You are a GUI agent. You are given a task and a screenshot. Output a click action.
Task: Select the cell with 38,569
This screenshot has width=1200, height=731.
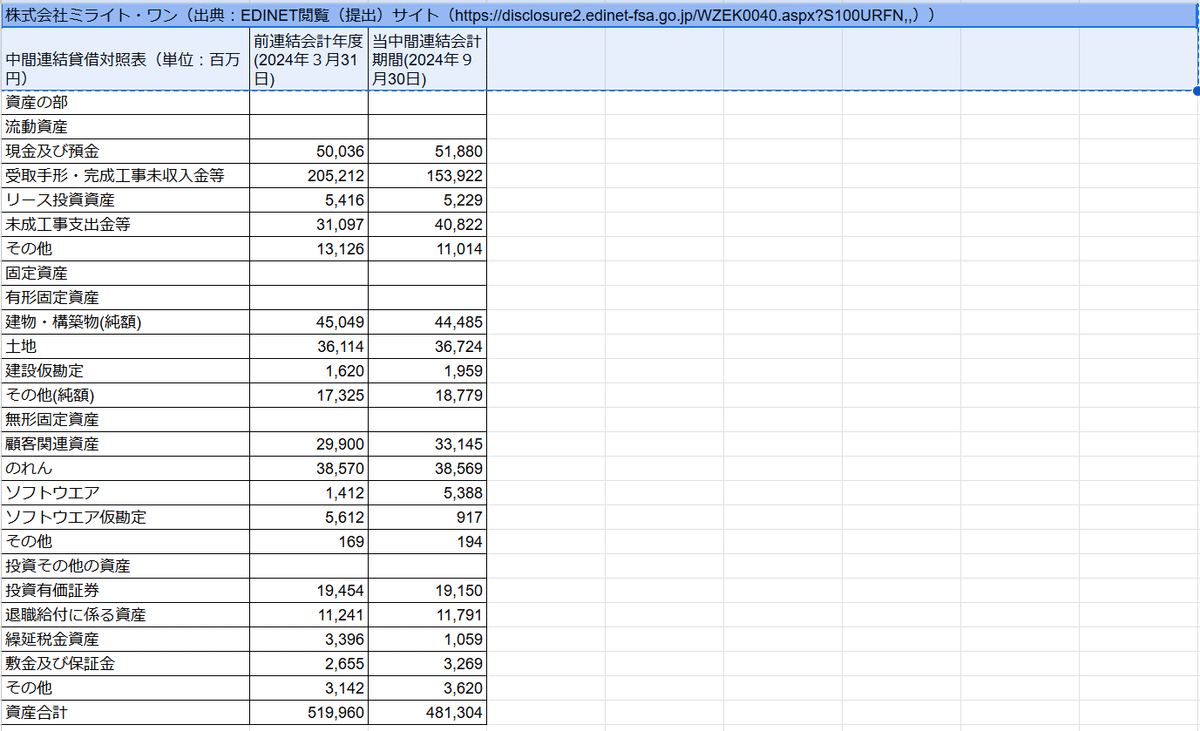pyautogui.click(x=427, y=468)
